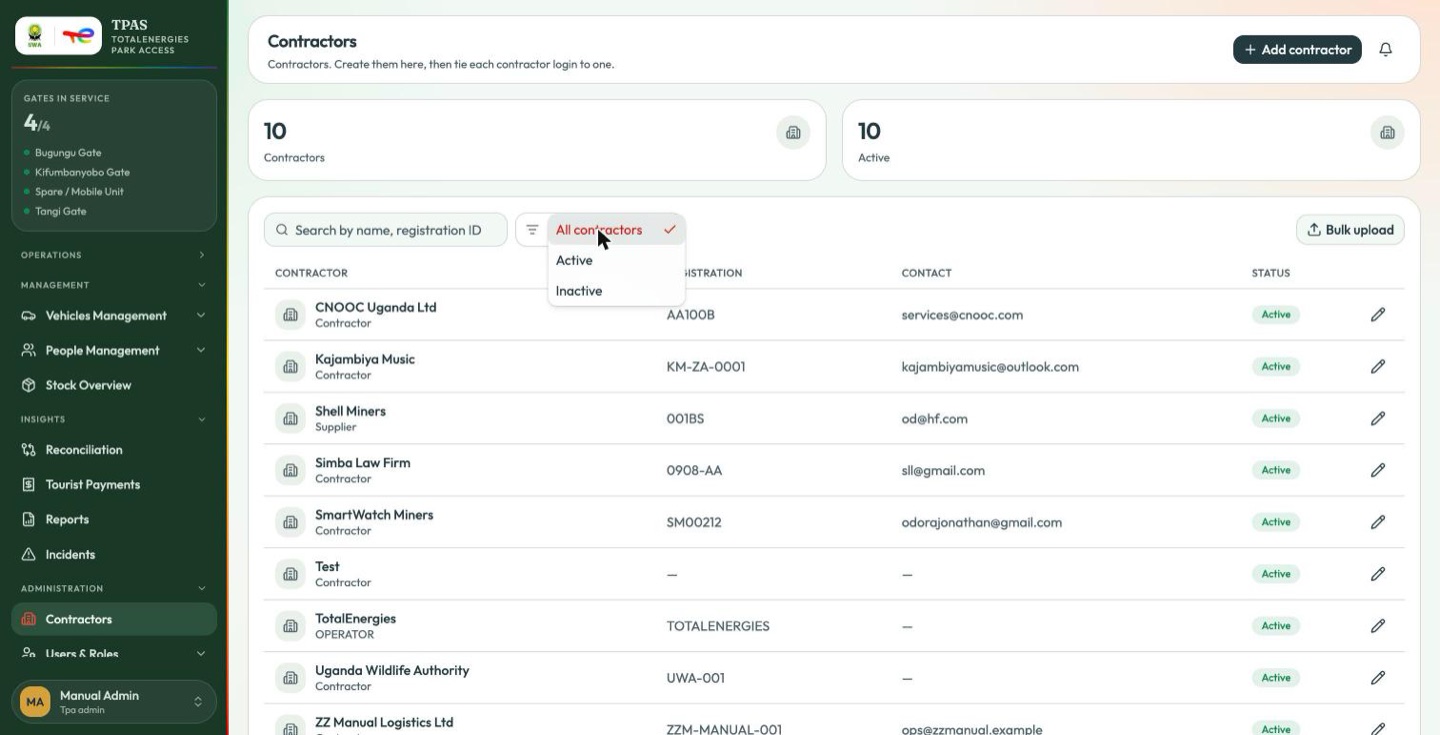Click the UWA logo in sidebar header
This screenshot has height=735, width=1440.
[x=35, y=36]
